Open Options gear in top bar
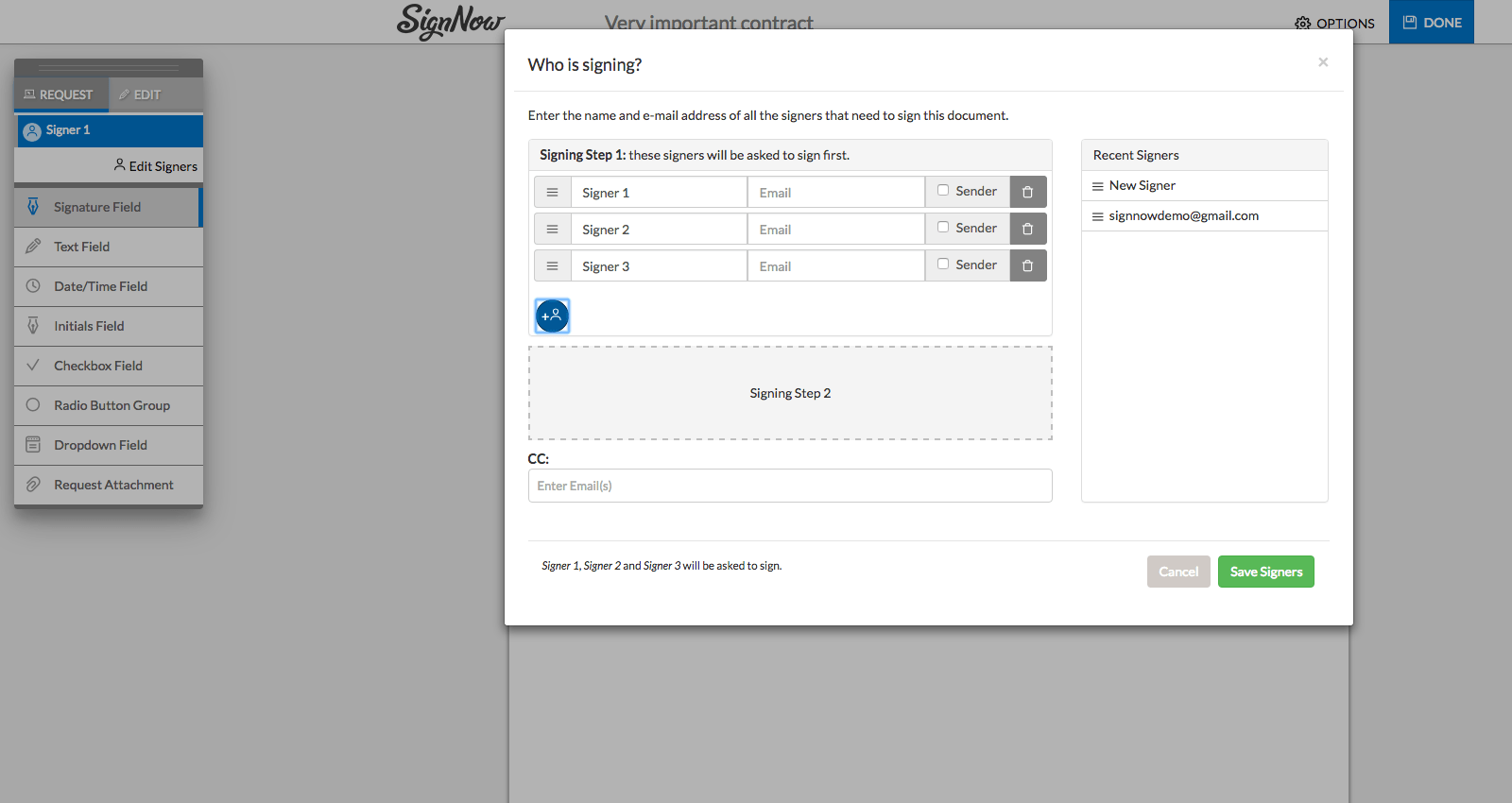 [x=1334, y=23]
